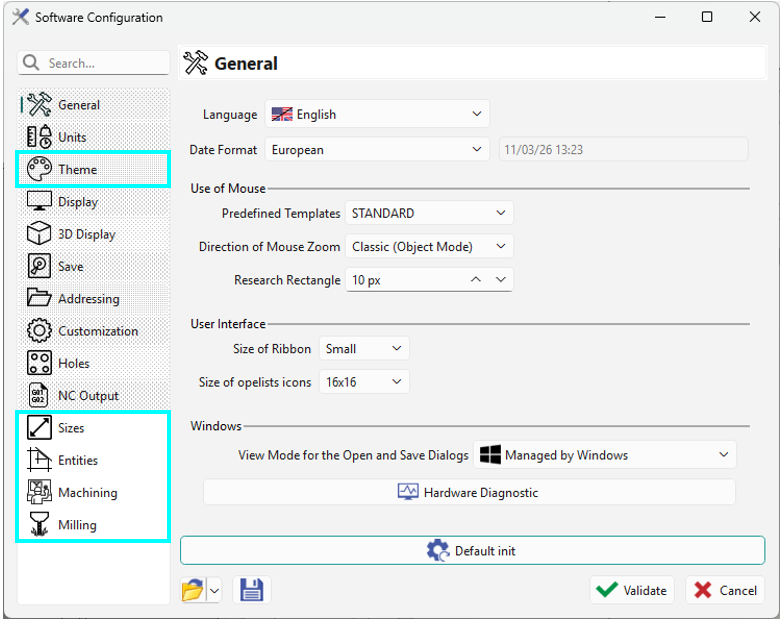Viewport: 781px width, 620px height.
Task: Open the Date Format dropdown
Action: (476, 150)
